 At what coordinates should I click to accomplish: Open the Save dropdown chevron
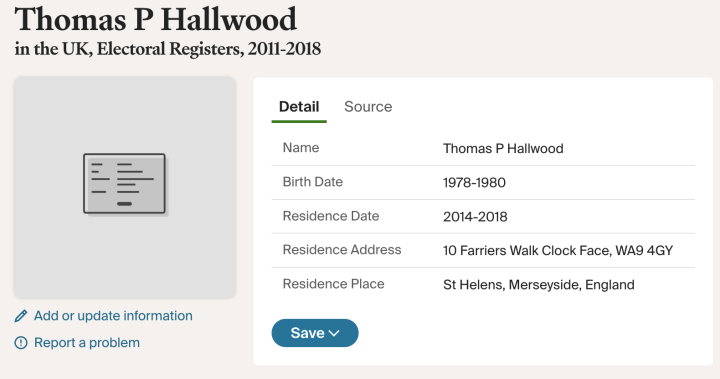[335, 333]
